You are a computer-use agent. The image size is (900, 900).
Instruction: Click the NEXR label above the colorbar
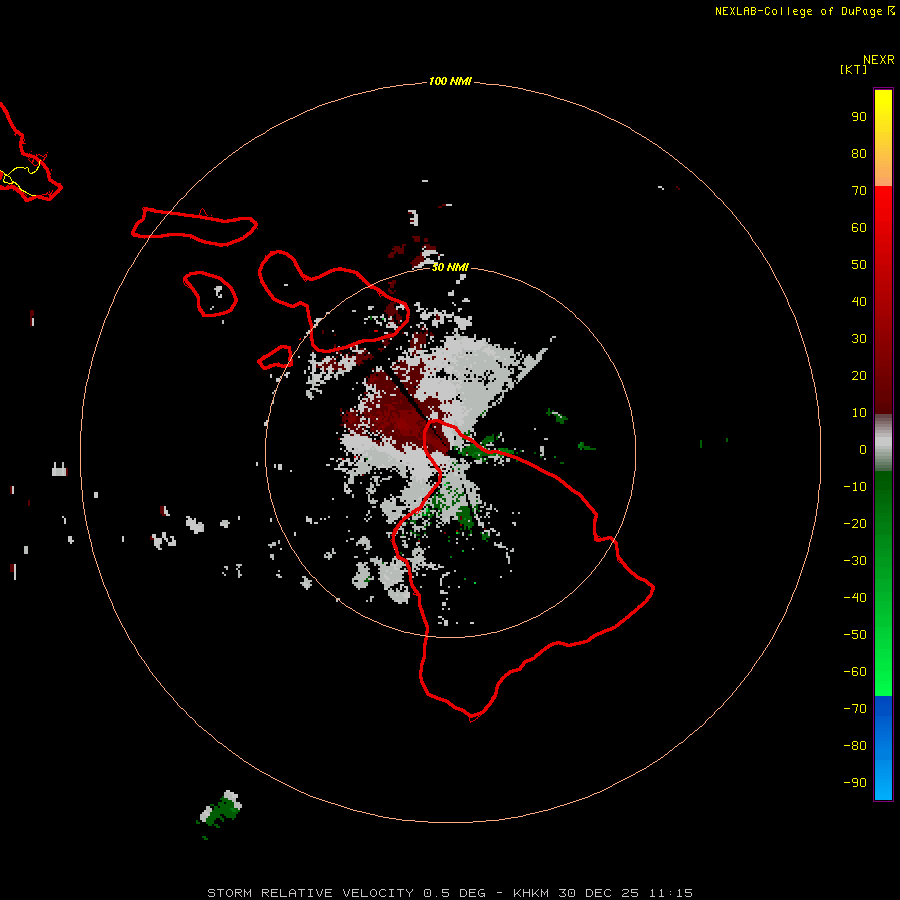879,60
